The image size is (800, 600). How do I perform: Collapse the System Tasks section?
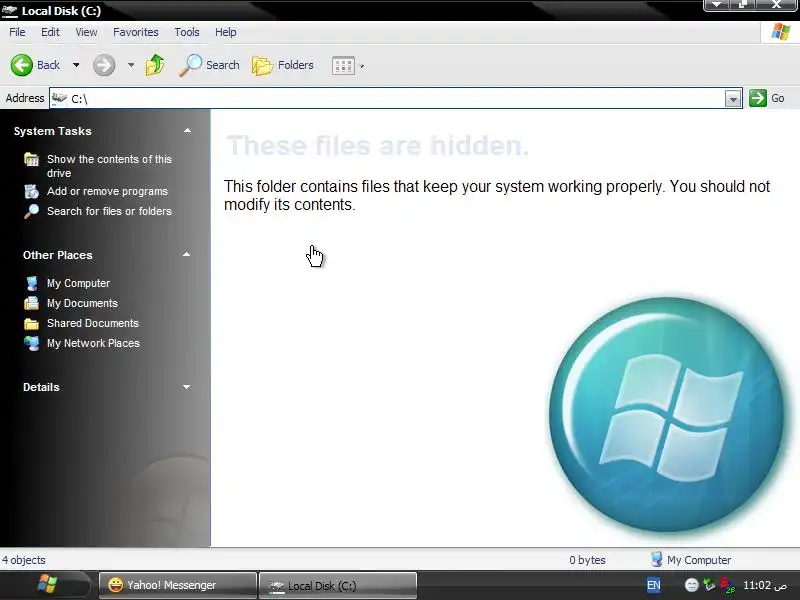tap(187, 131)
